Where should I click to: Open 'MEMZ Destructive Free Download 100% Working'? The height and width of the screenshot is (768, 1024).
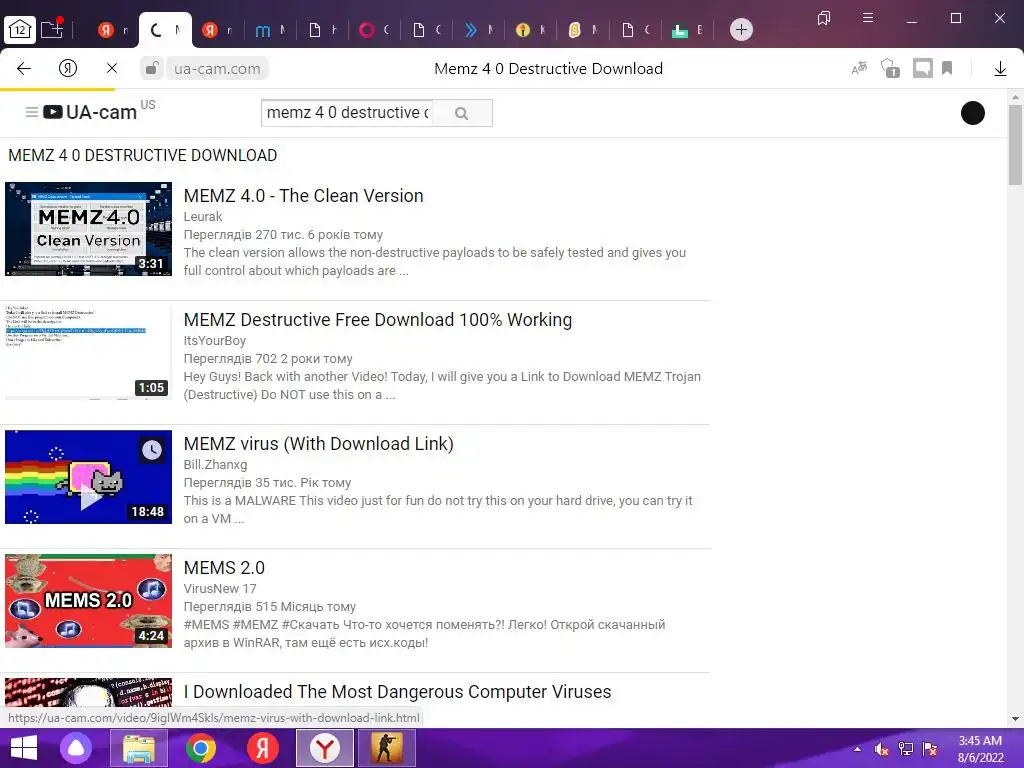pyautogui.click(x=377, y=320)
